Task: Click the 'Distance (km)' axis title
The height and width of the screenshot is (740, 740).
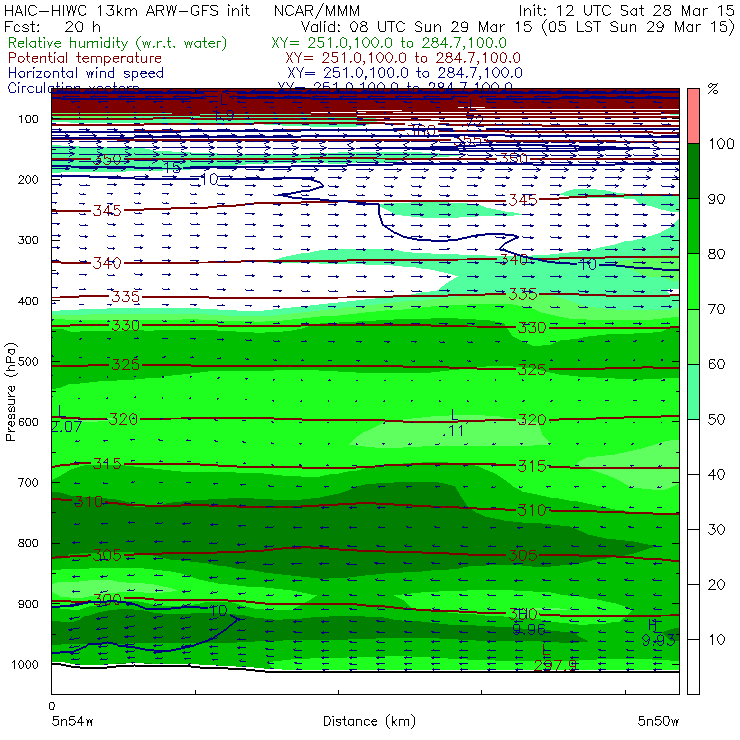Action: click(370, 722)
